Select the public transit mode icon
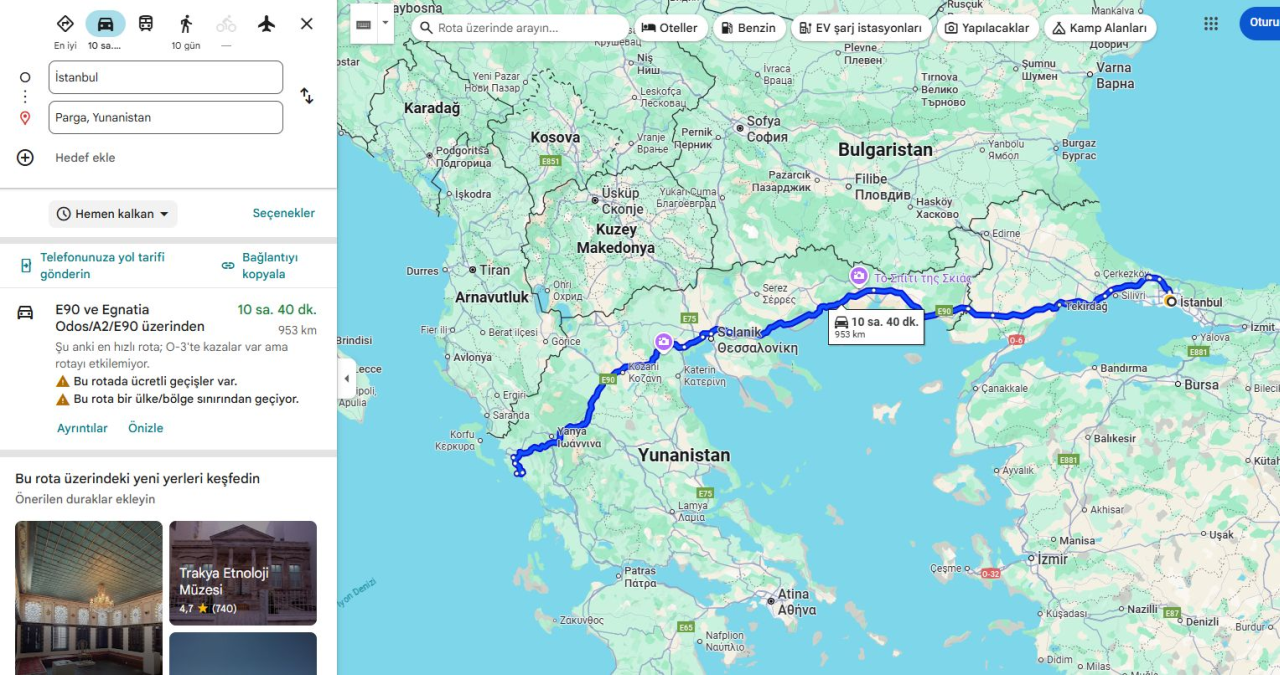1280x675 pixels. (x=146, y=23)
